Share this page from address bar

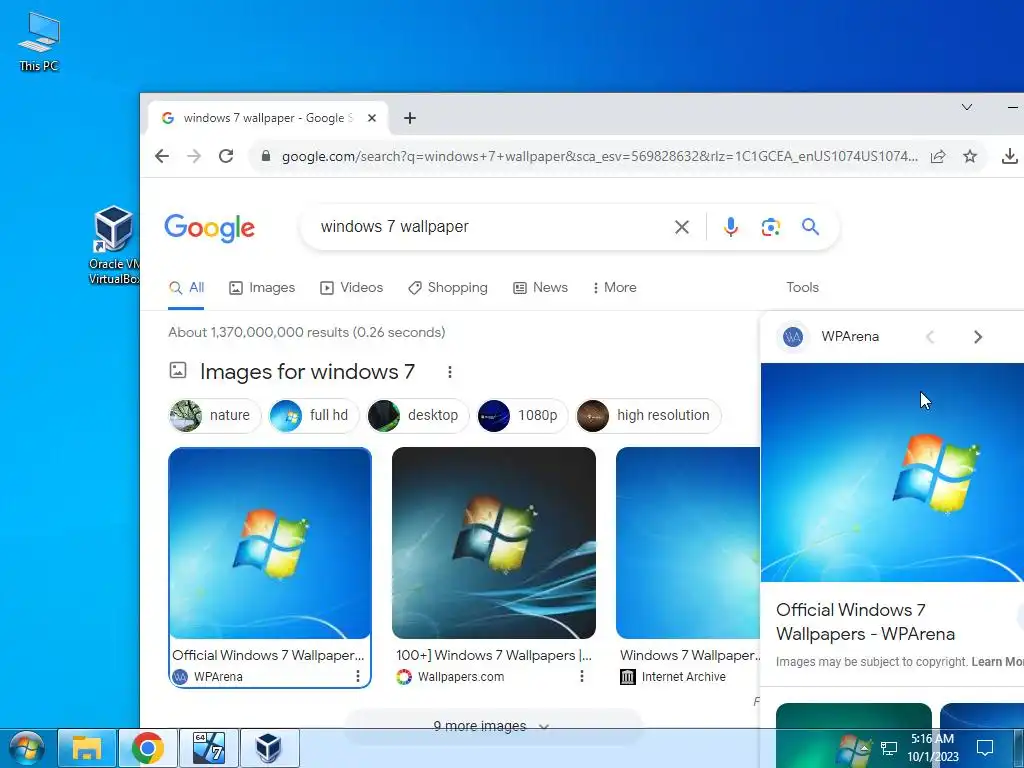938,156
